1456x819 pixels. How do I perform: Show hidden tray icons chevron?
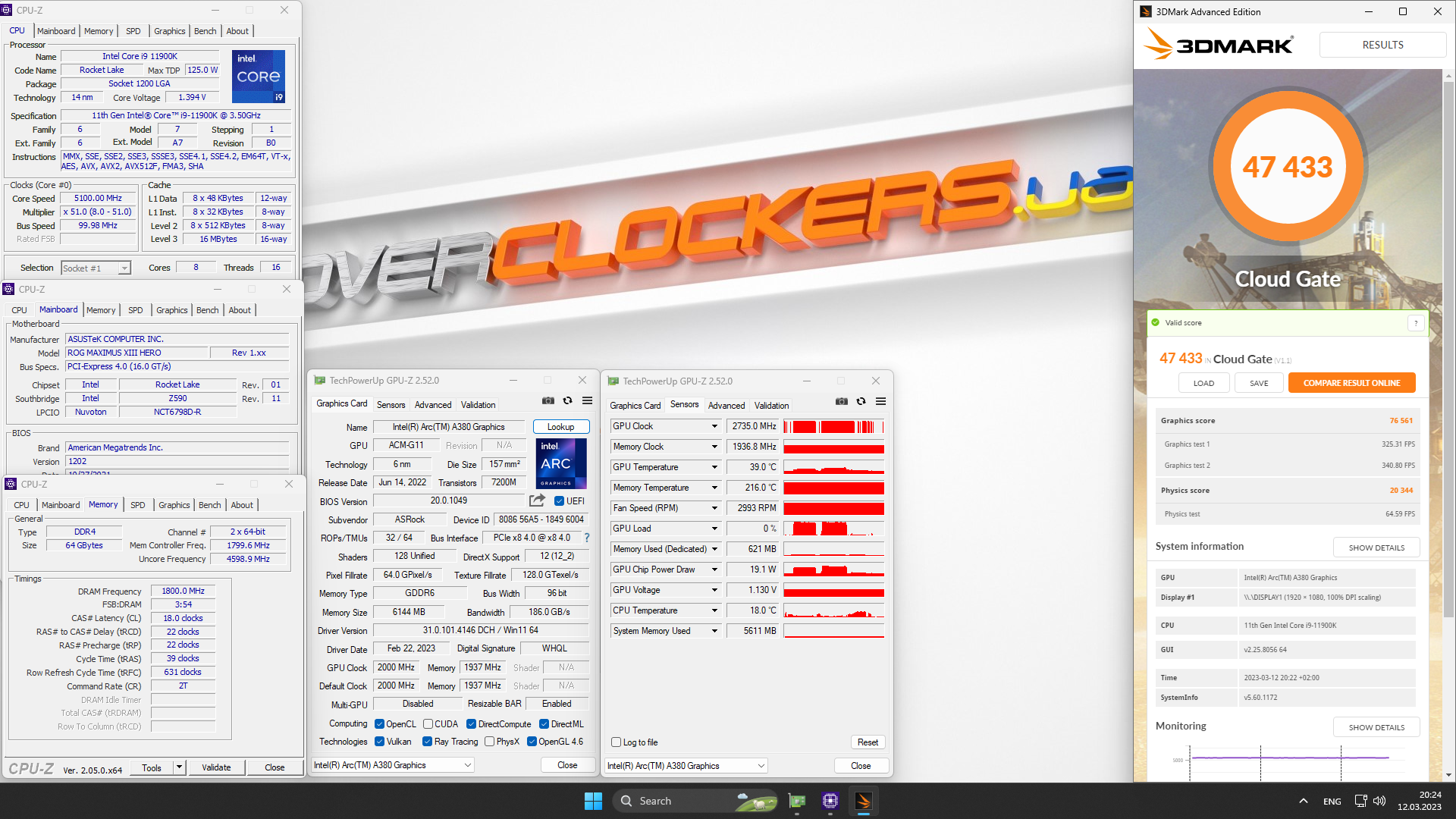point(1303,801)
